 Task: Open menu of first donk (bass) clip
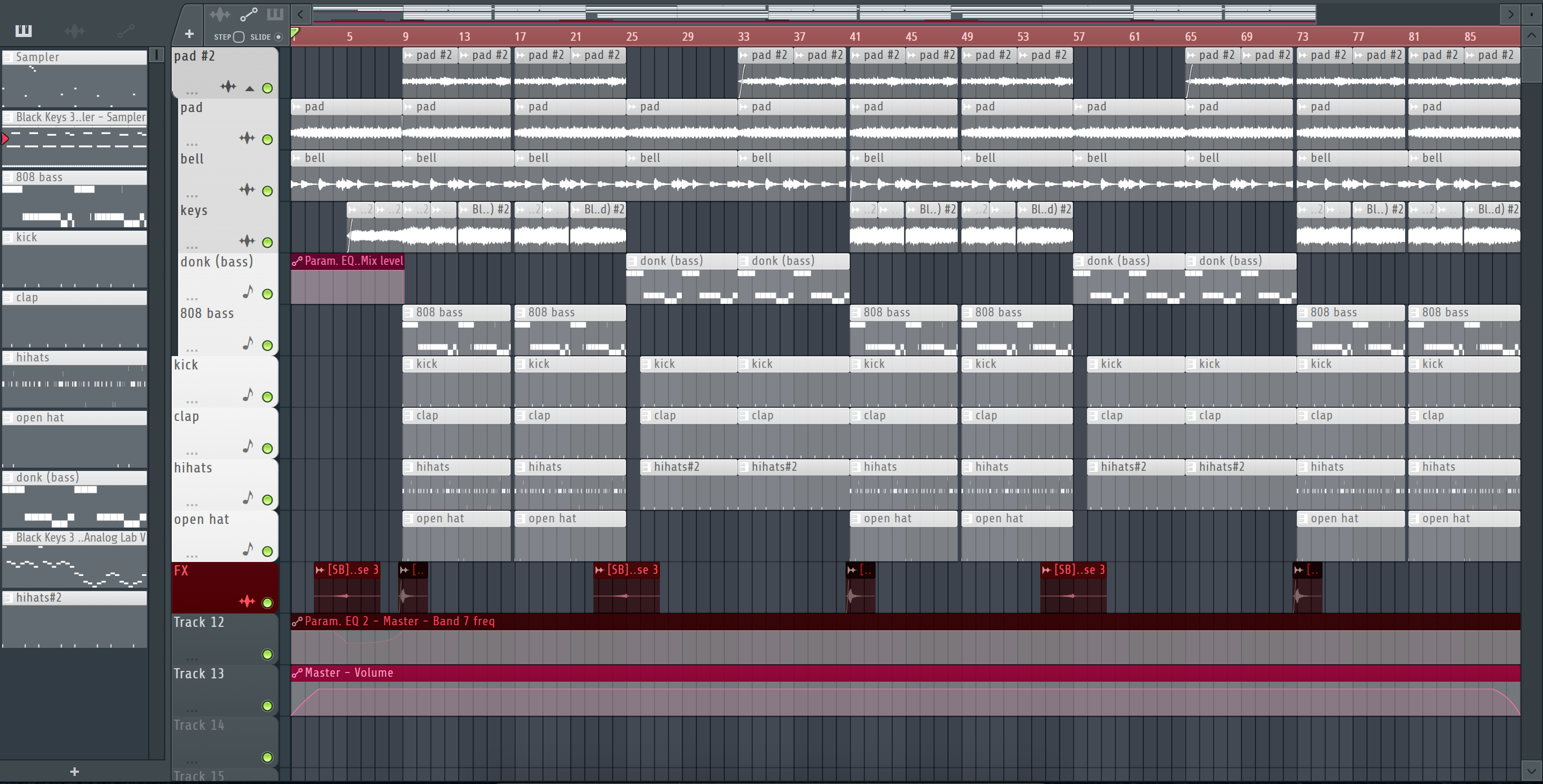point(633,261)
